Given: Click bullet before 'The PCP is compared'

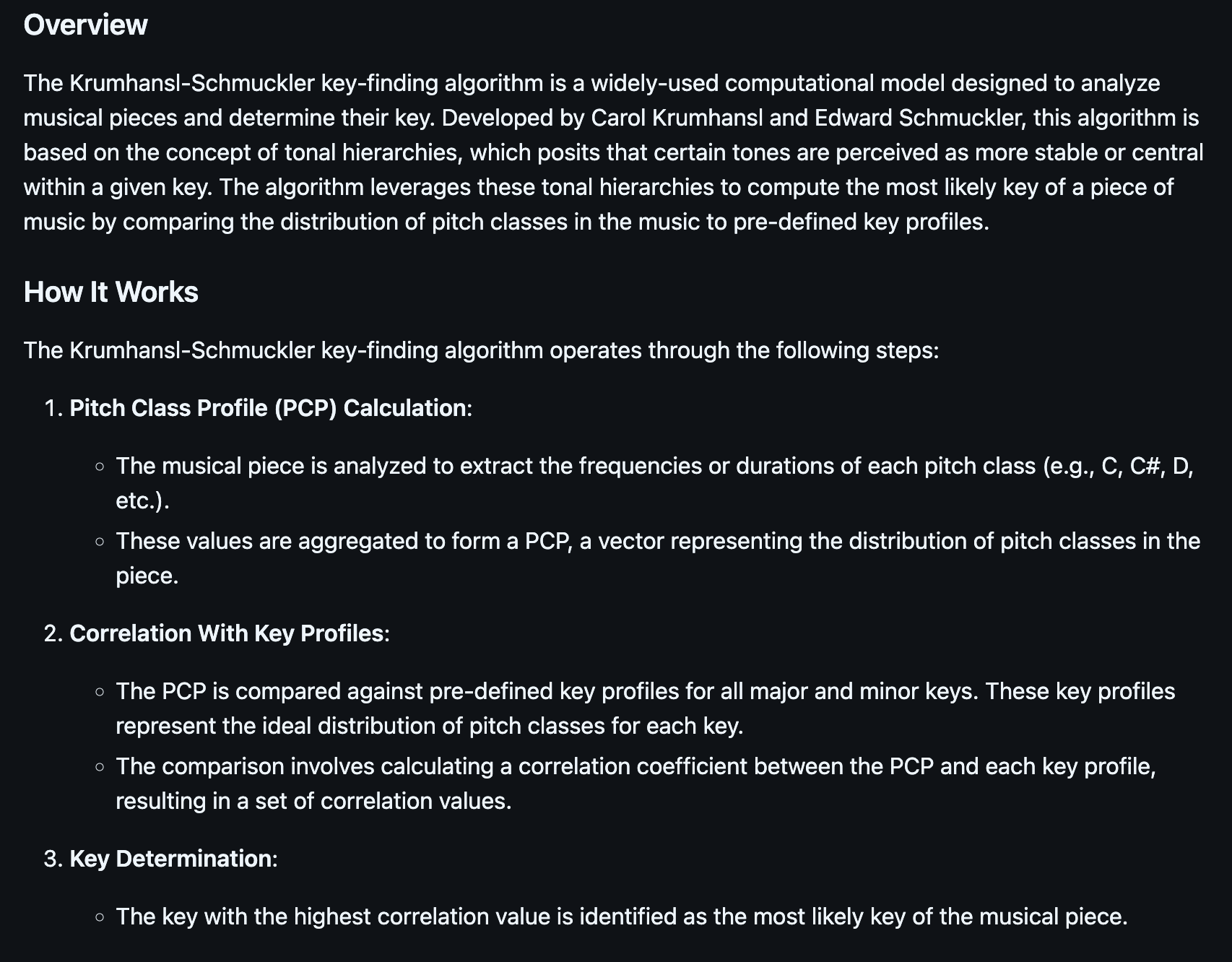Looking at the screenshot, I should [100, 692].
